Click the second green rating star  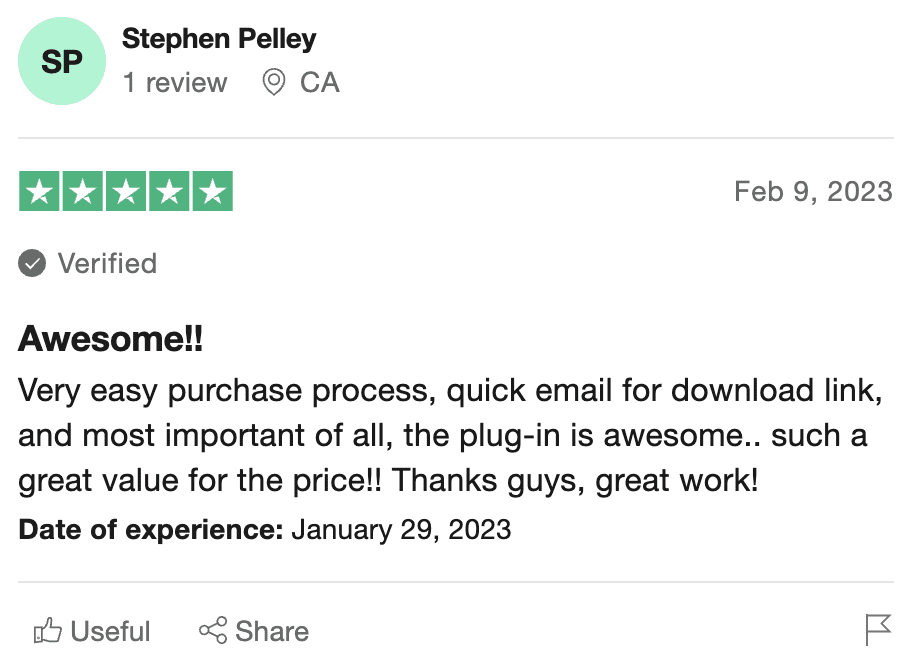click(83, 191)
